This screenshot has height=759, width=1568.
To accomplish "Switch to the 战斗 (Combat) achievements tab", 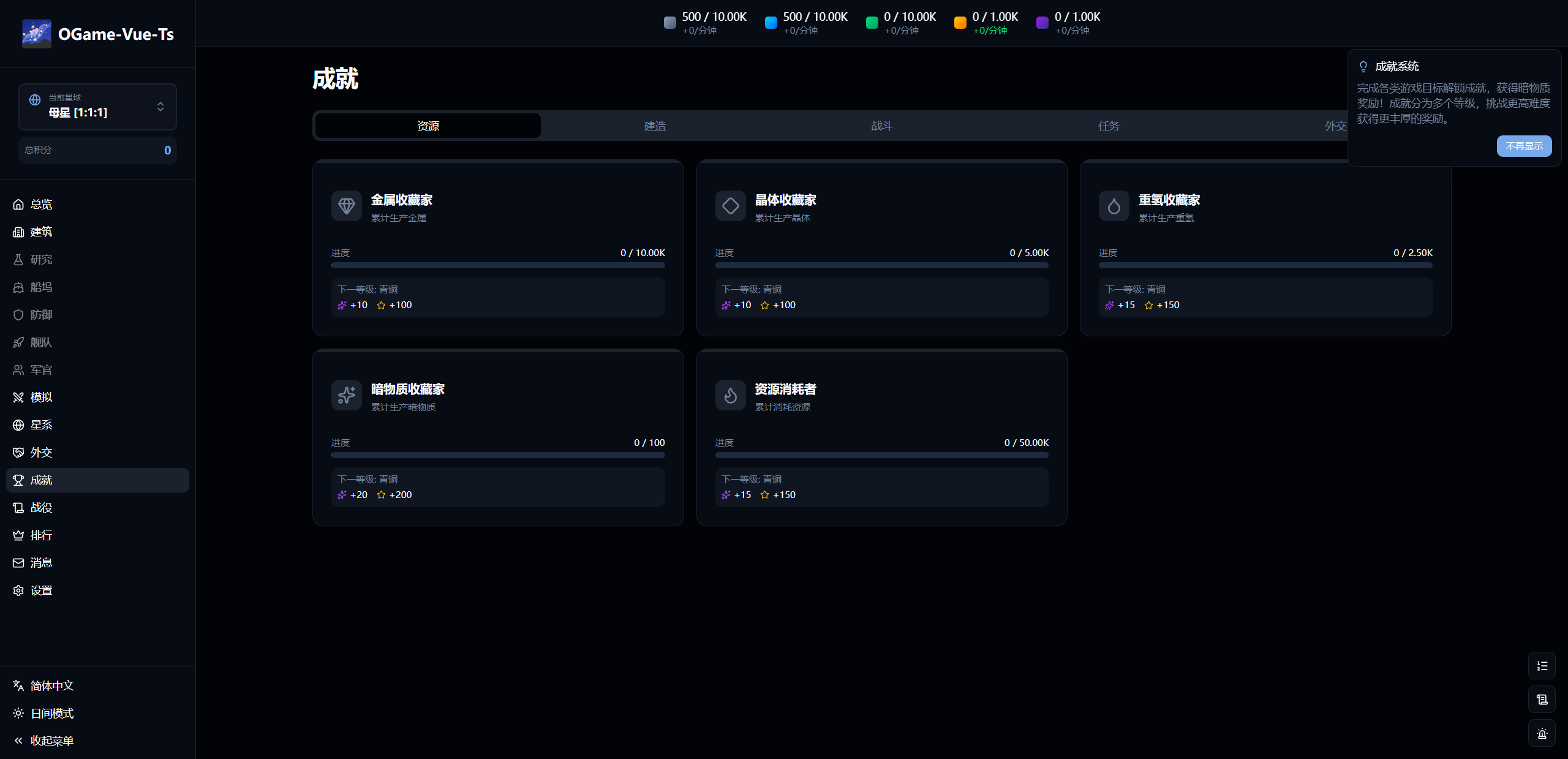I will click(x=881, y=125).
